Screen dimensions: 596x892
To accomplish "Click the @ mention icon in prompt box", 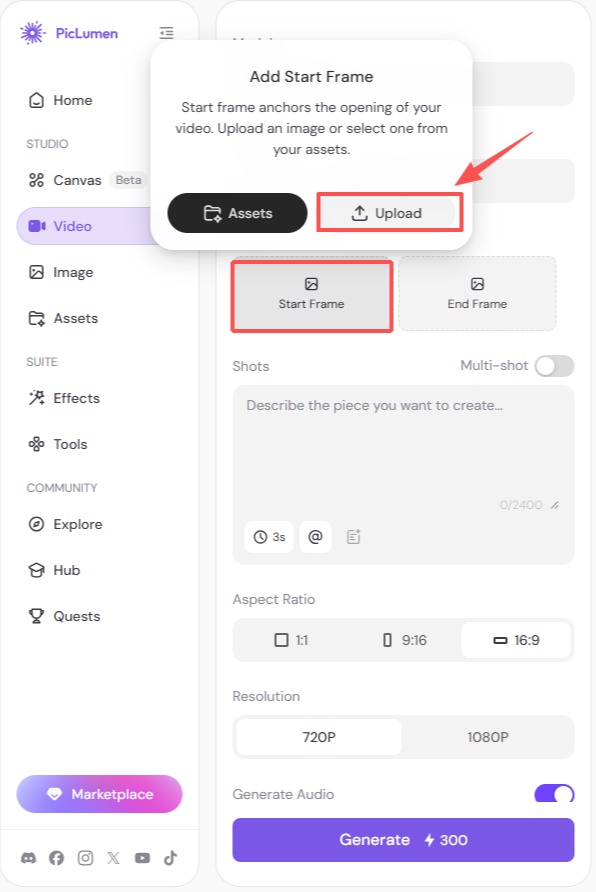I will [315, 536].
